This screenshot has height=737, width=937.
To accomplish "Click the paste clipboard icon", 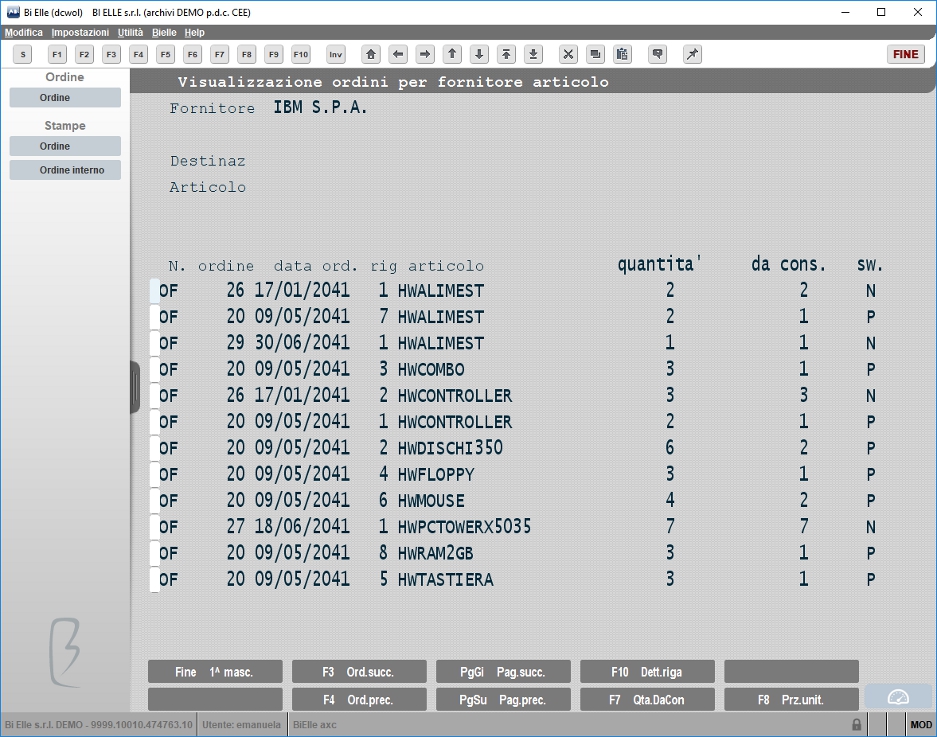I will click(622, 54).
